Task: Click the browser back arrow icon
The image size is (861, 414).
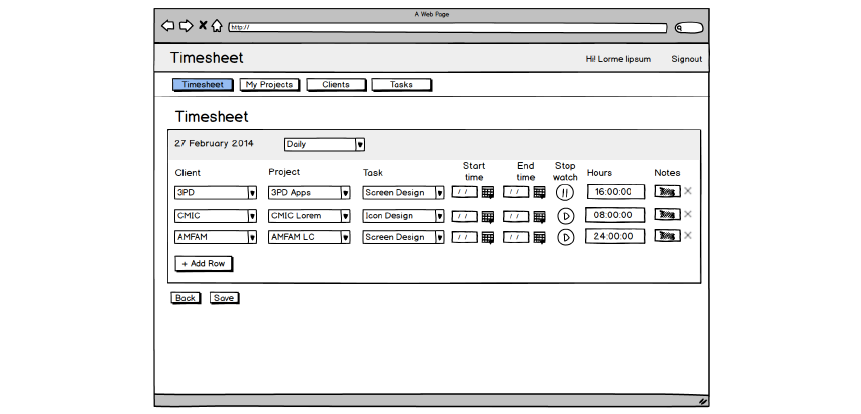Action: [167, 26]
